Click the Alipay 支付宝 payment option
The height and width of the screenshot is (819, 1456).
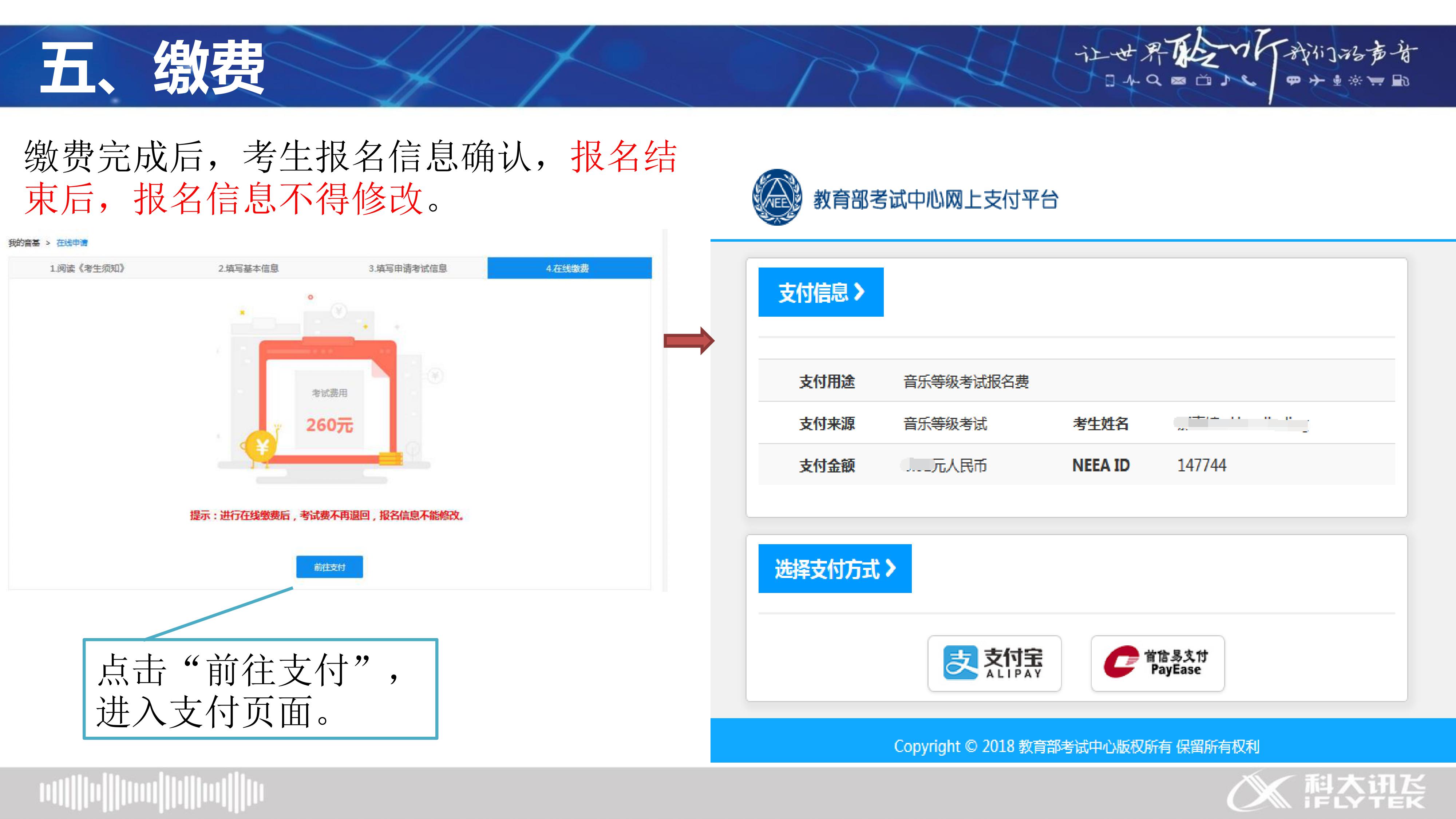(994, 663)
